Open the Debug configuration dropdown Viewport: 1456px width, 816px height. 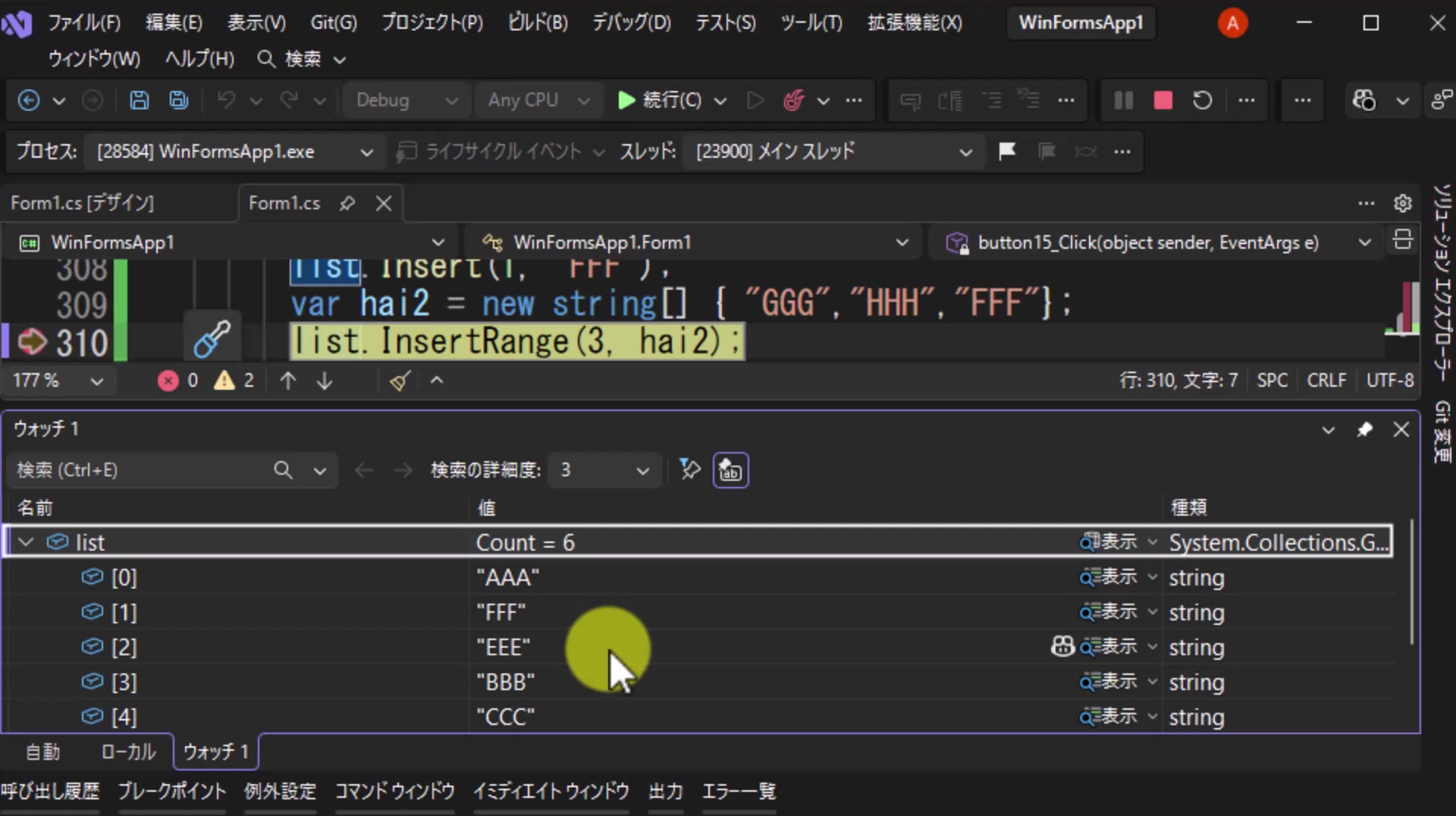[x=407, y=100]
